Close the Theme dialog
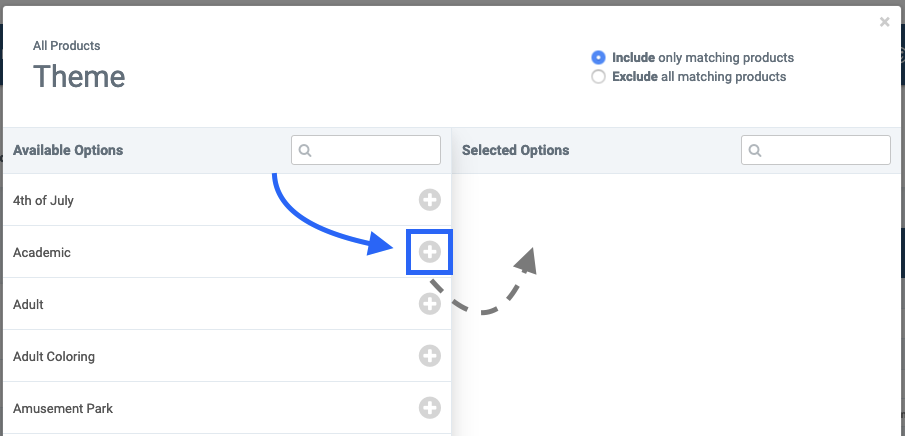Viewport: 905px width, 436px height. [x=884, y=22]
